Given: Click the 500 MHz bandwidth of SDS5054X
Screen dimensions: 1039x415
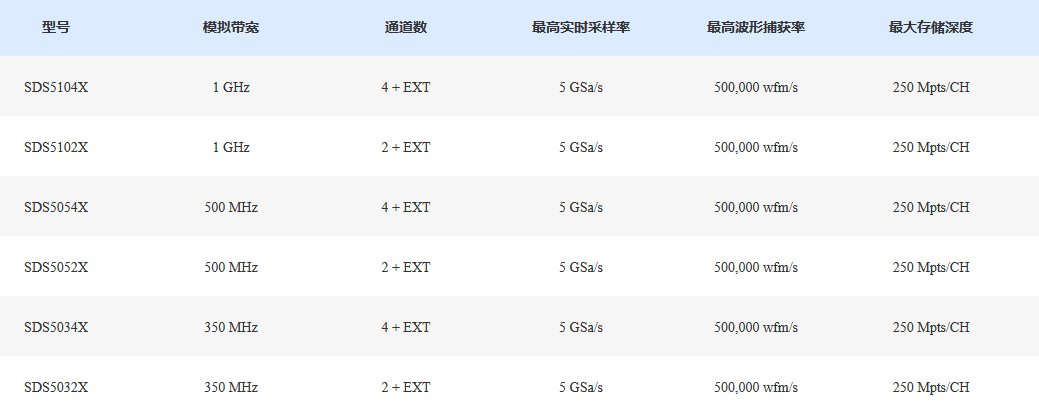Looking at the screenshot, I should [231, 208].
